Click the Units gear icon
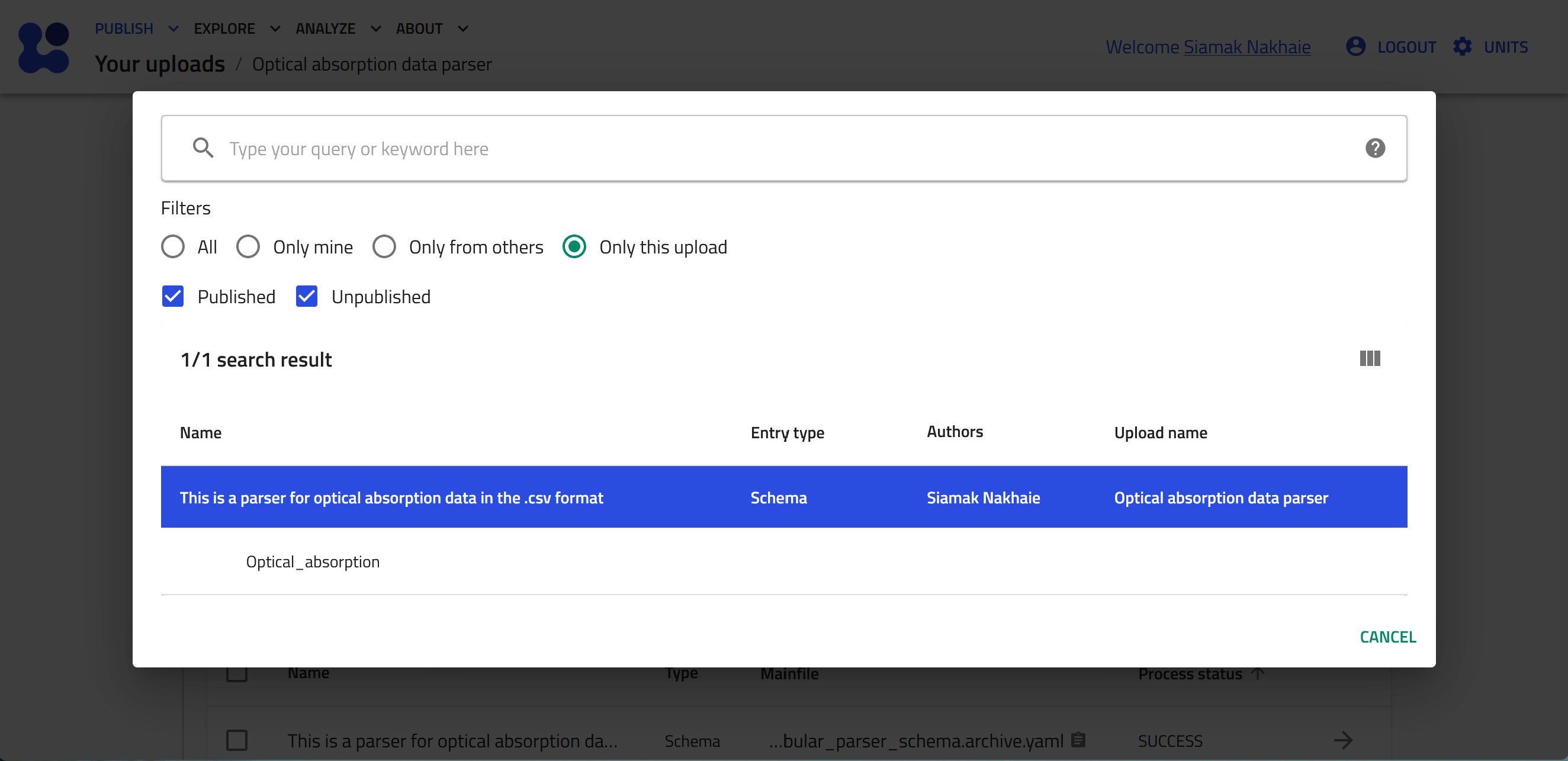 pos(1462,46)
